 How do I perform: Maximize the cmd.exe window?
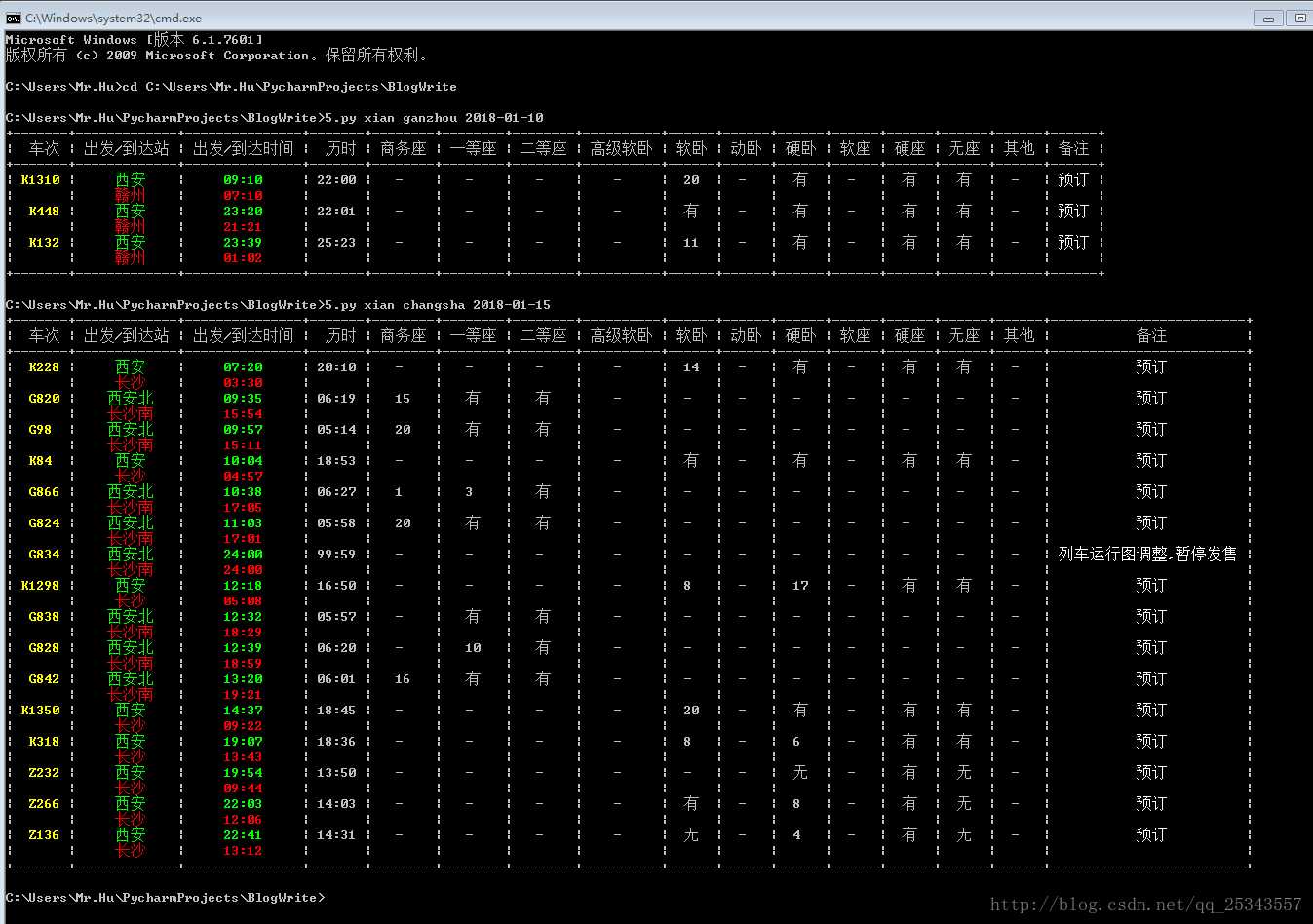click(1300, 18)
